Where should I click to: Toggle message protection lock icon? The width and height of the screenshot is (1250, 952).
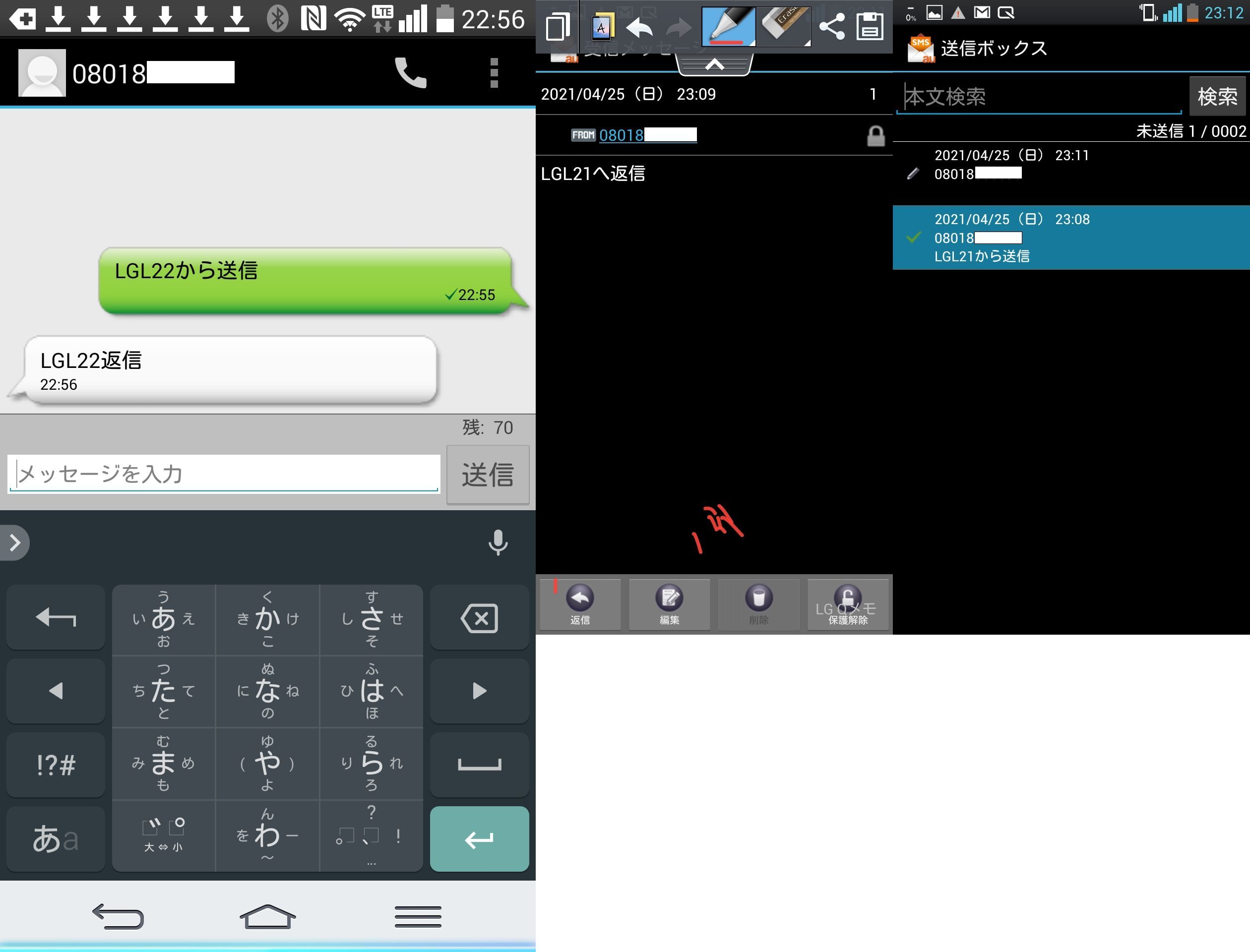[x=875, y=136]
